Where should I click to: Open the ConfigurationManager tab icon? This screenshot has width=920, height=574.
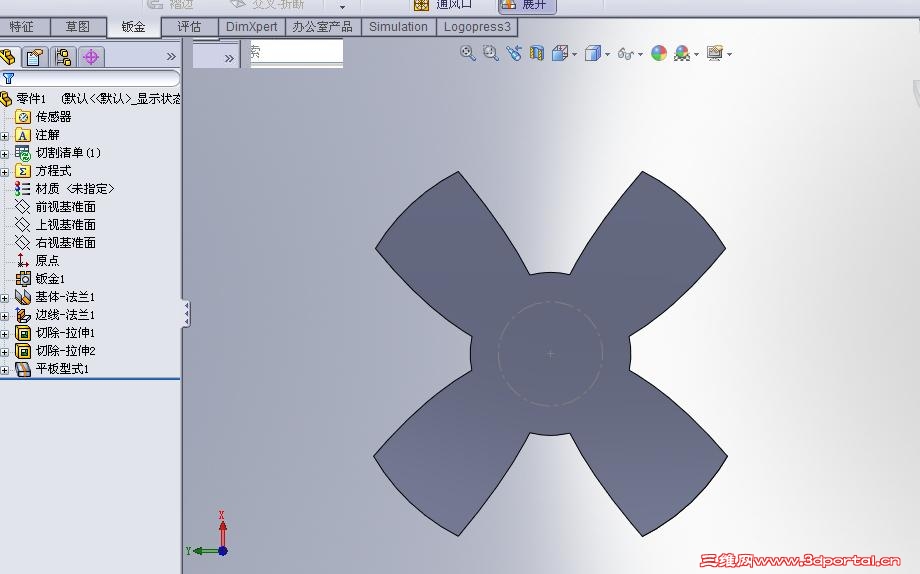pyautogui.click(x=63, y=57)
